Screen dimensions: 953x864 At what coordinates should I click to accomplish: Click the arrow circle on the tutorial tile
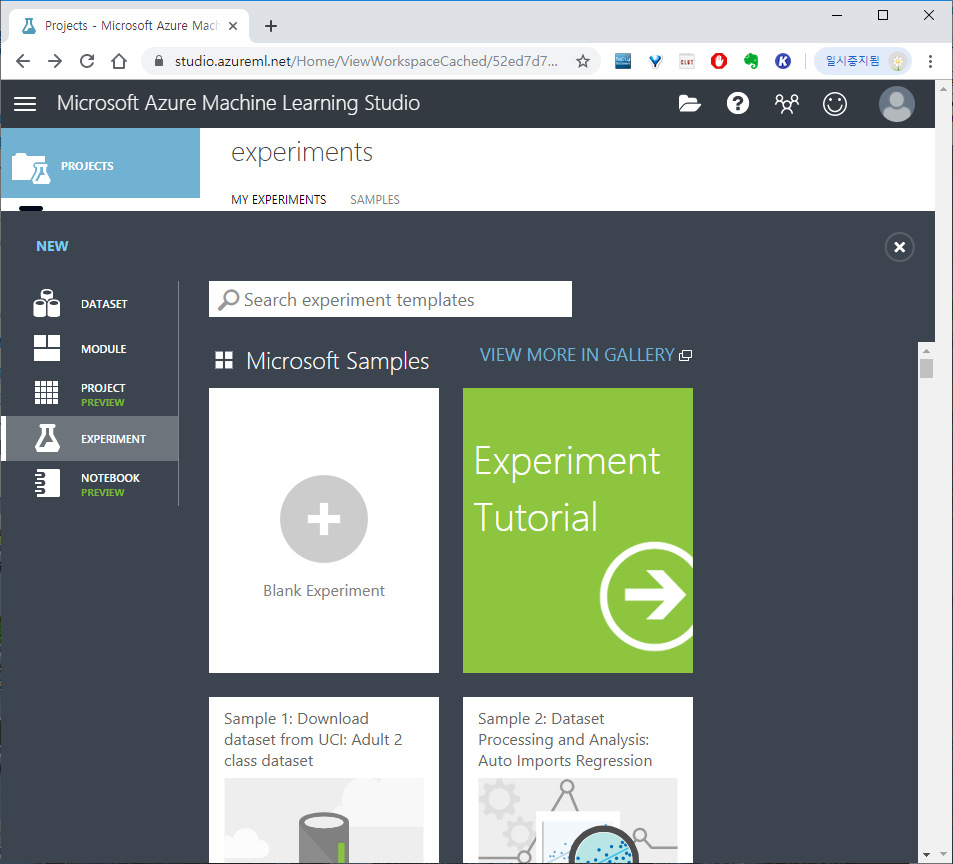(648, 596)
